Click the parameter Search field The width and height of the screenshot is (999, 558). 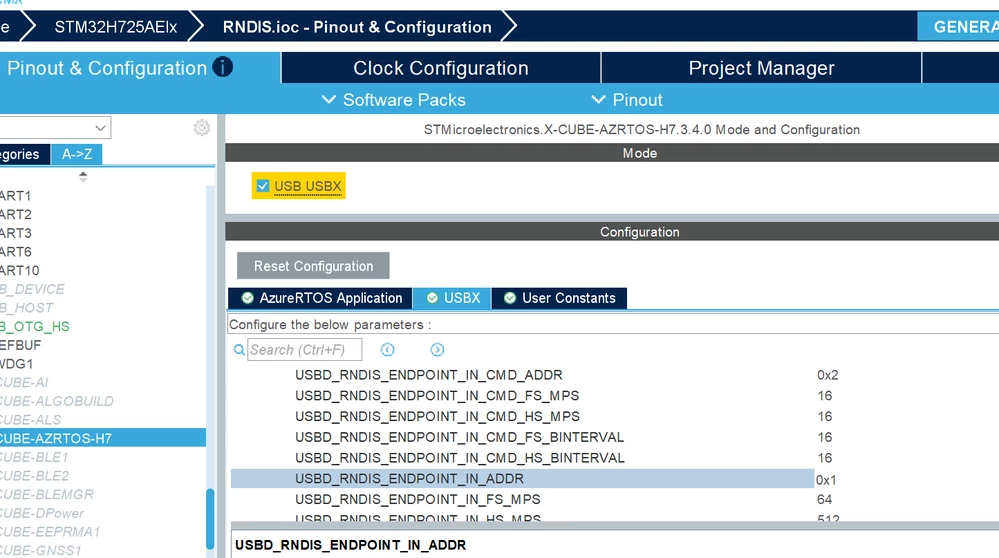click(x=305, y=350)
